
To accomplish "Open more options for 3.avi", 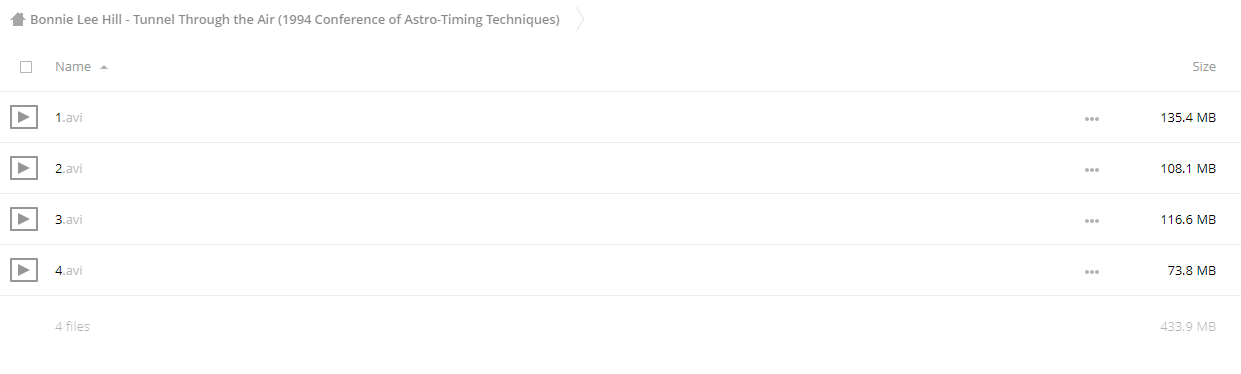I will click(x=1091, y=220).
